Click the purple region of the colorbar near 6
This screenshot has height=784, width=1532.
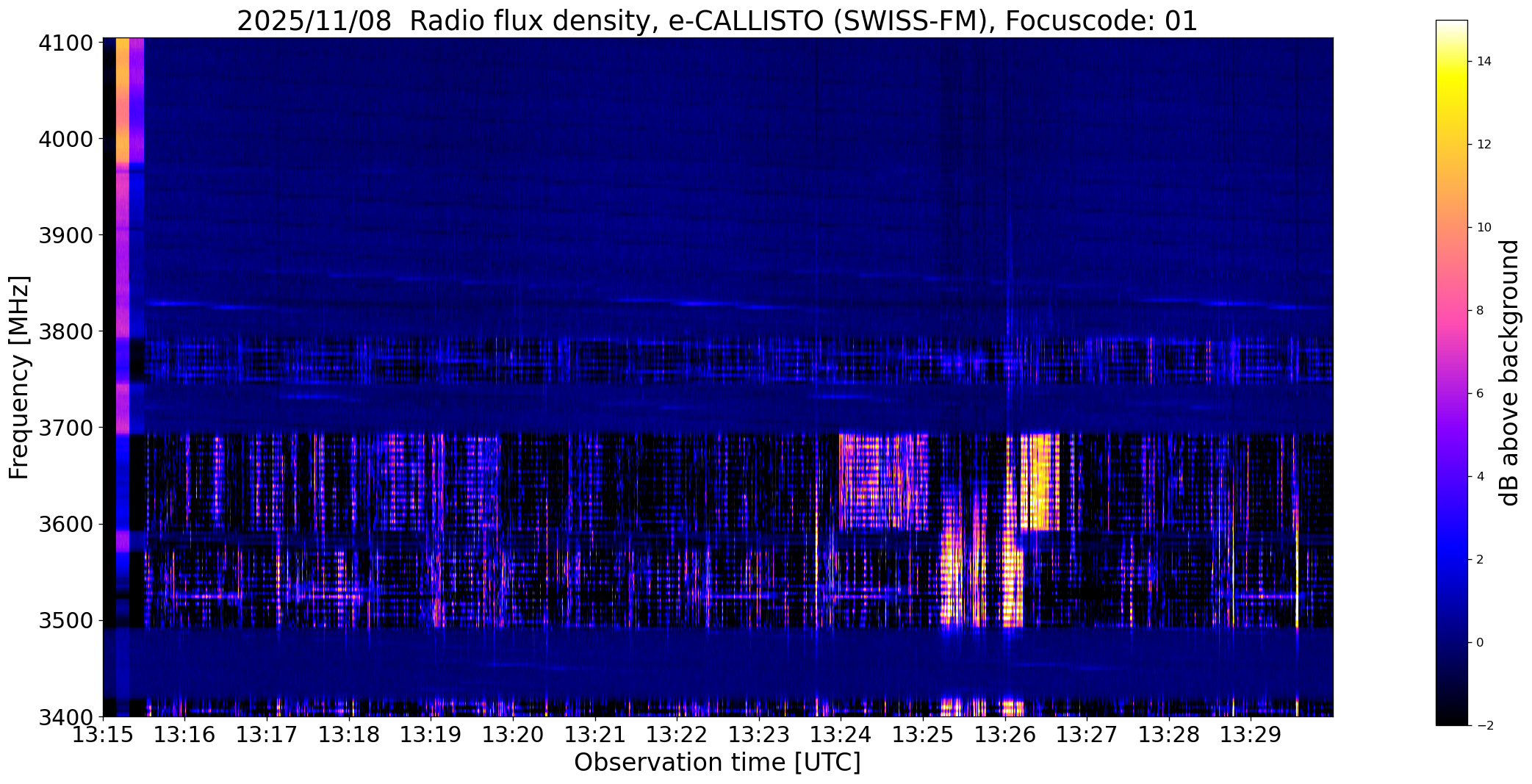coord(1451,394)
